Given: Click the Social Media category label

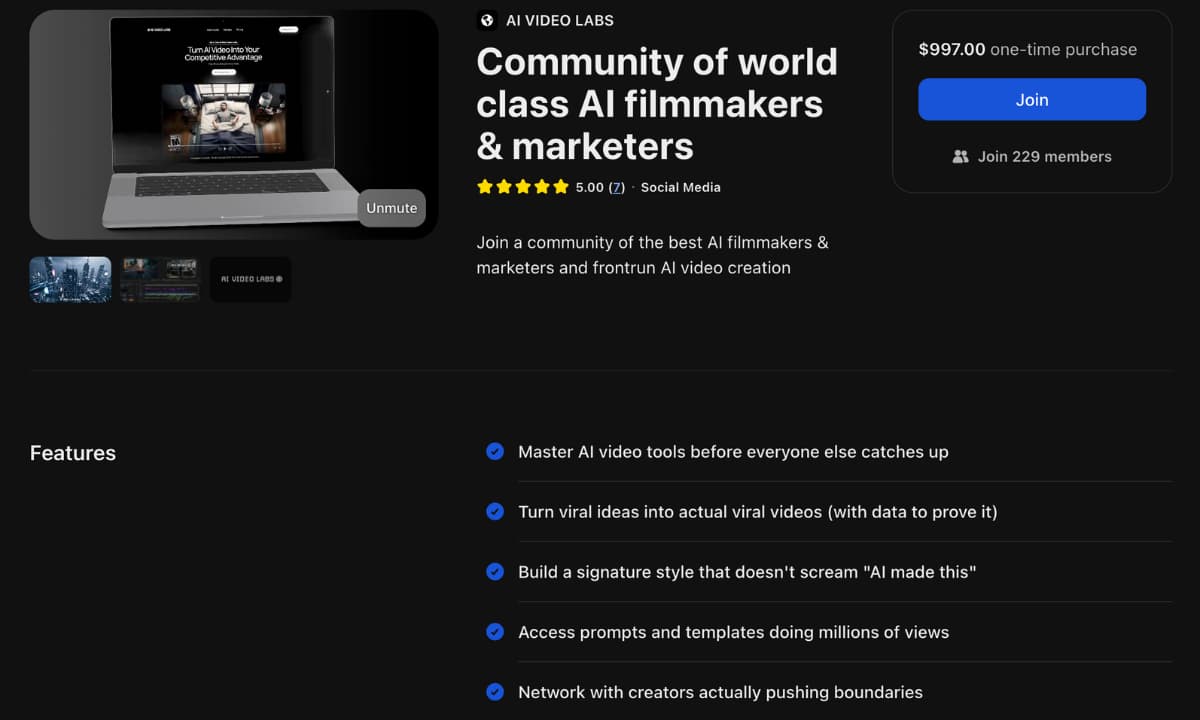Looking at the screenshot, I should (680, 187).
